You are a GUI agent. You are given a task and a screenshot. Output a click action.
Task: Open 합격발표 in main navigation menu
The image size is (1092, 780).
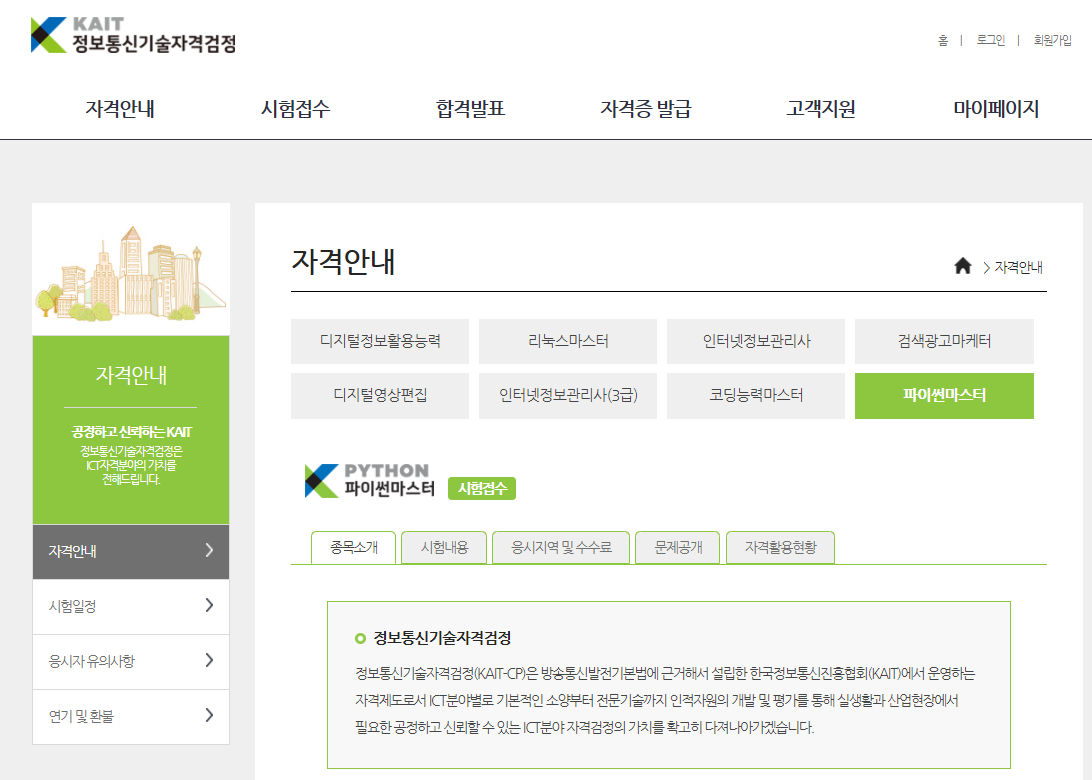tap(470, 109)
